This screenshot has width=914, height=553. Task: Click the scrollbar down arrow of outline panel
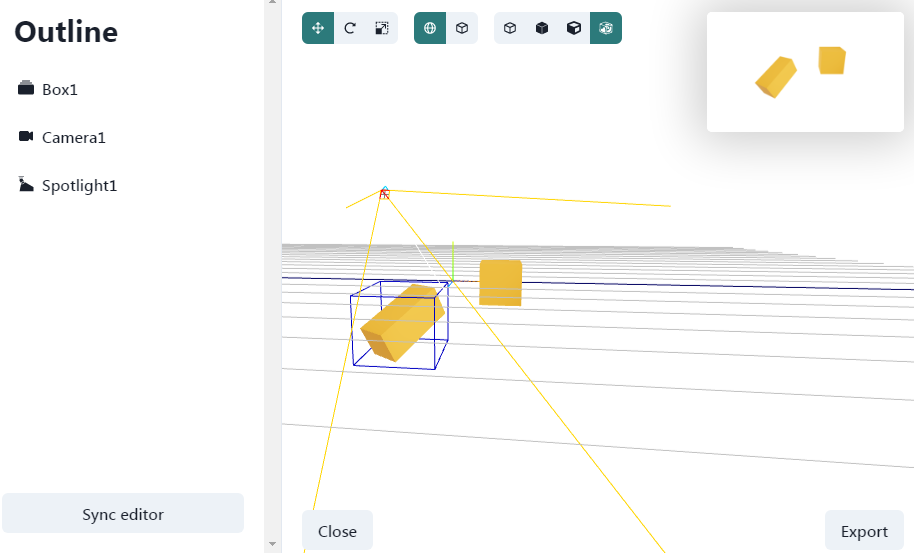point(272,544)
